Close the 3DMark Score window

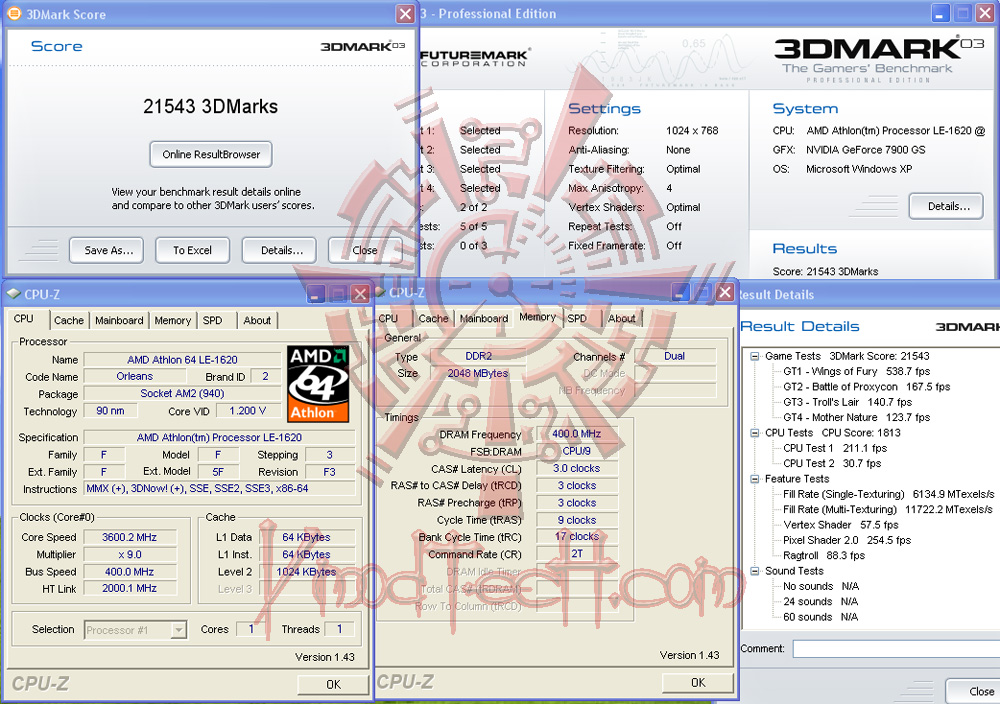pyautogui.click(x=405, y=13)
